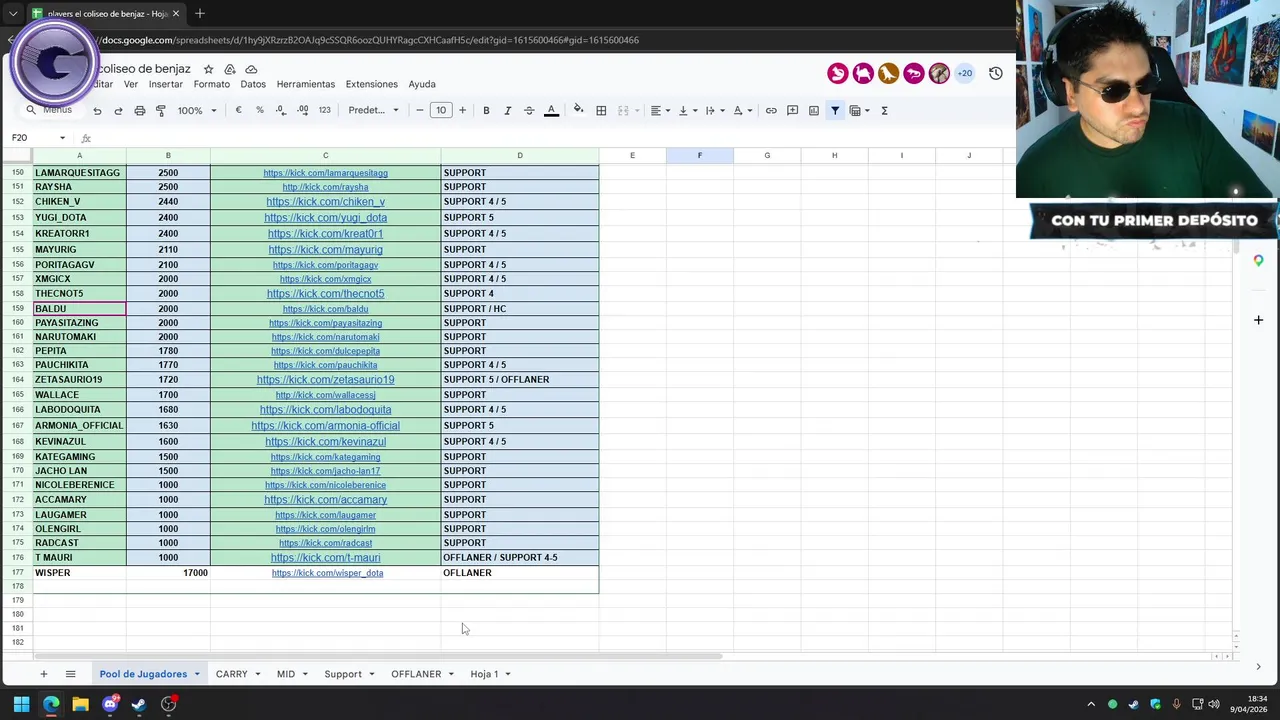Toggle italic formatting

tap(508, 110)
